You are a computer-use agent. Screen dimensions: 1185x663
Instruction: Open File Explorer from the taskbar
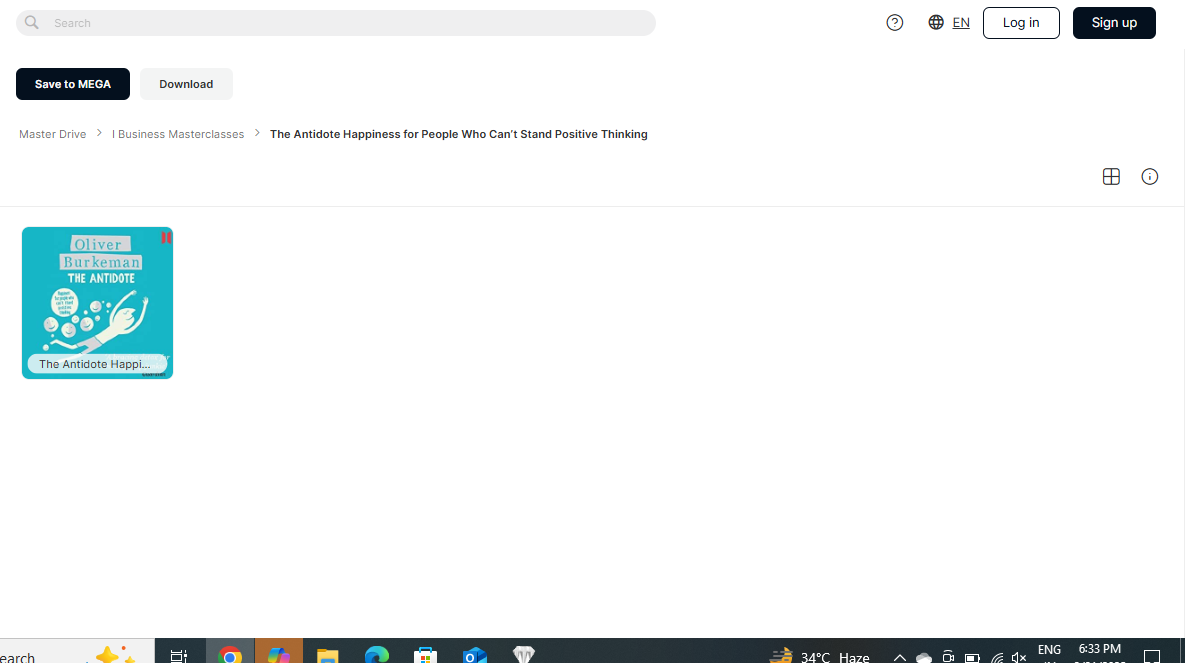[x=327, y=655]
